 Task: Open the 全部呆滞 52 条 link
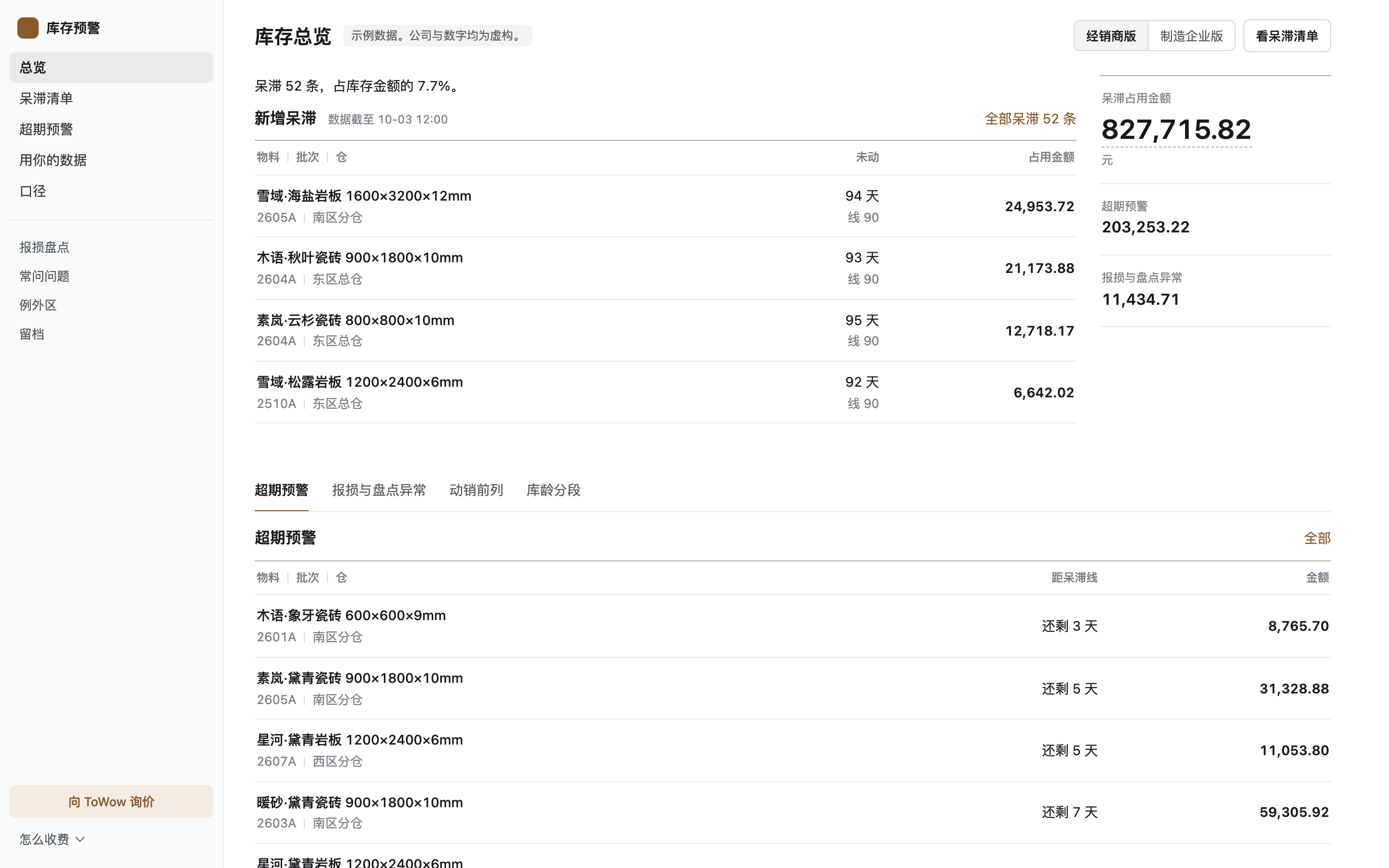(x=1030, y=119)
